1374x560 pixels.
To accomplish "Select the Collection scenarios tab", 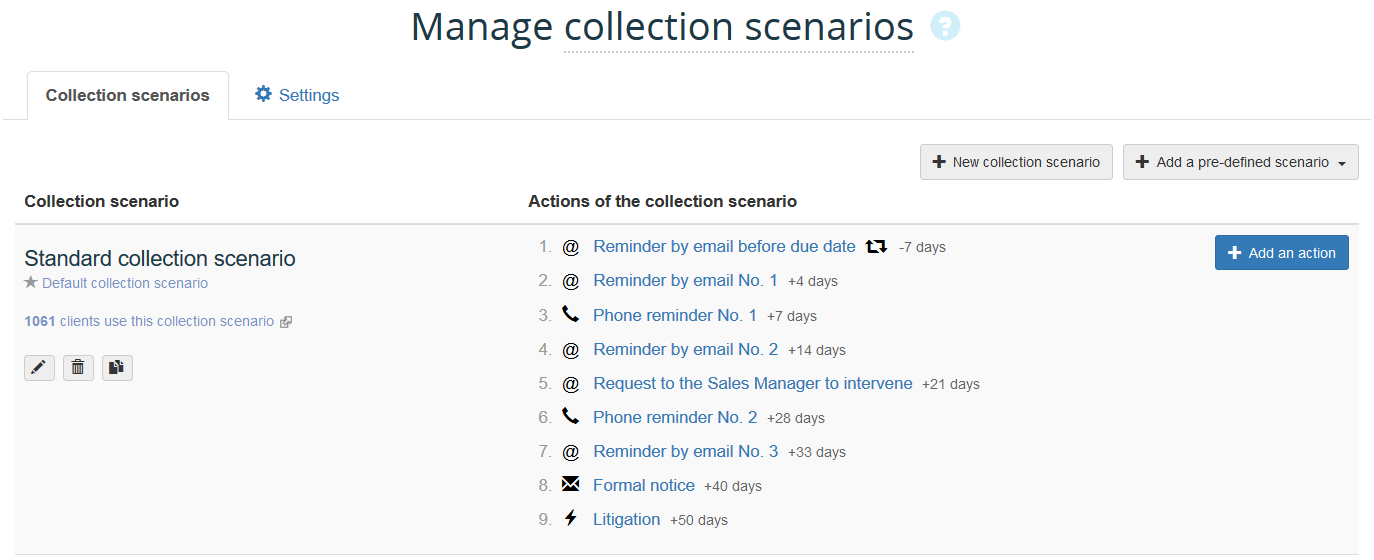I will pyautogui.click(x=128, y=96).
